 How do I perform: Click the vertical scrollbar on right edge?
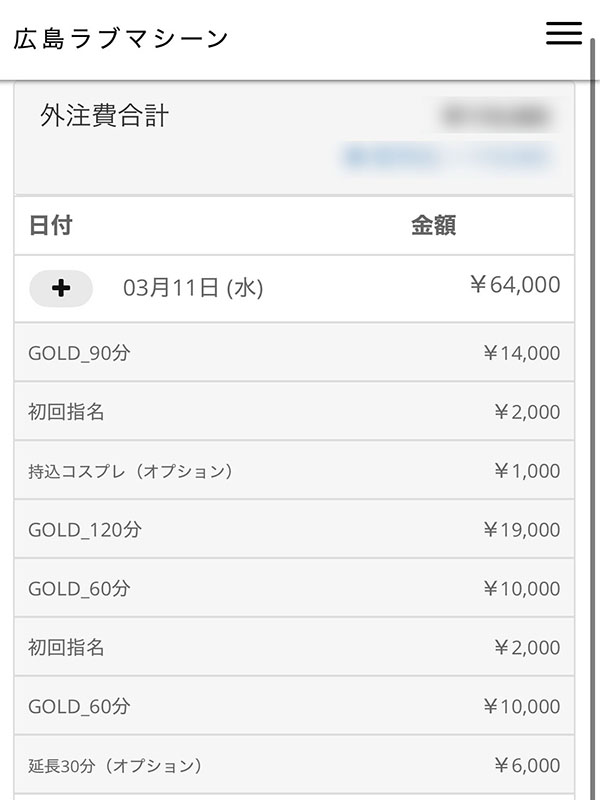pos(595,400)
